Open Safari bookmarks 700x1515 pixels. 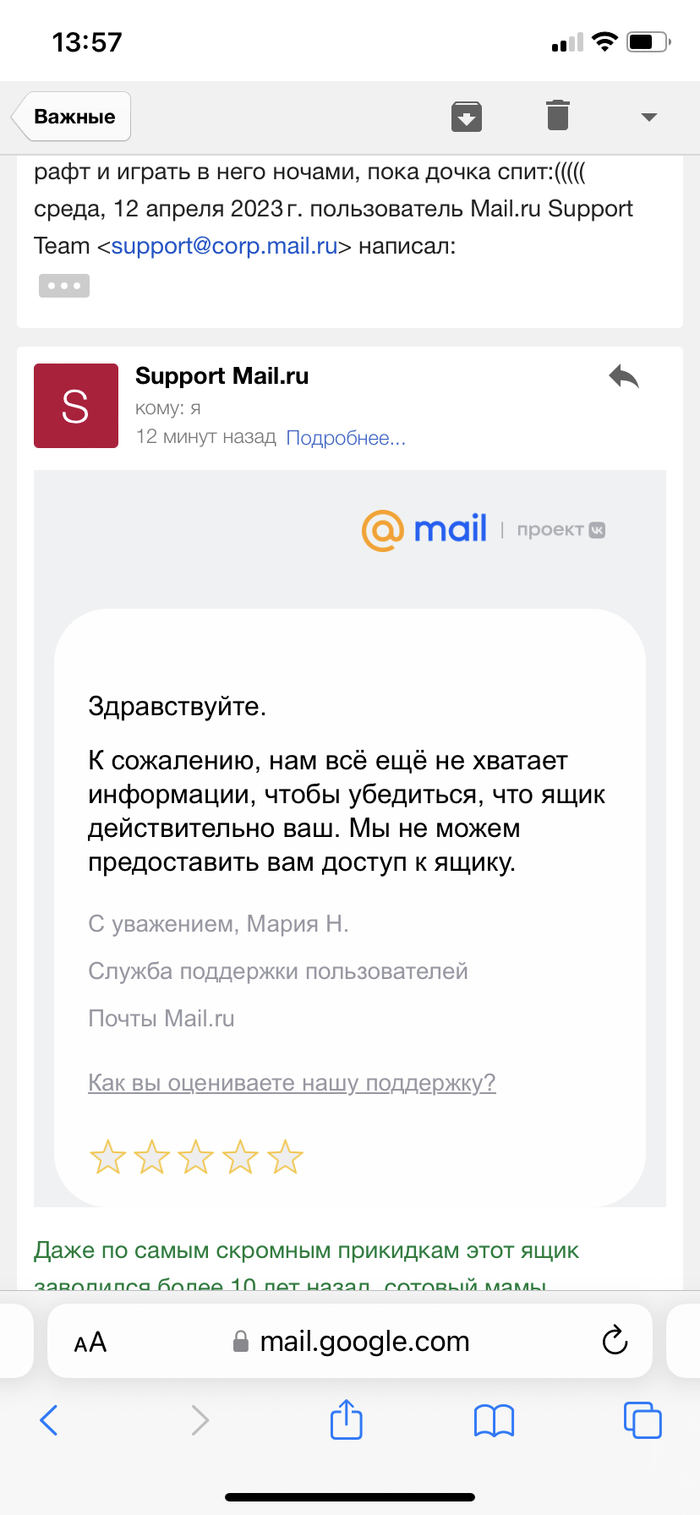pos(494,1420)
